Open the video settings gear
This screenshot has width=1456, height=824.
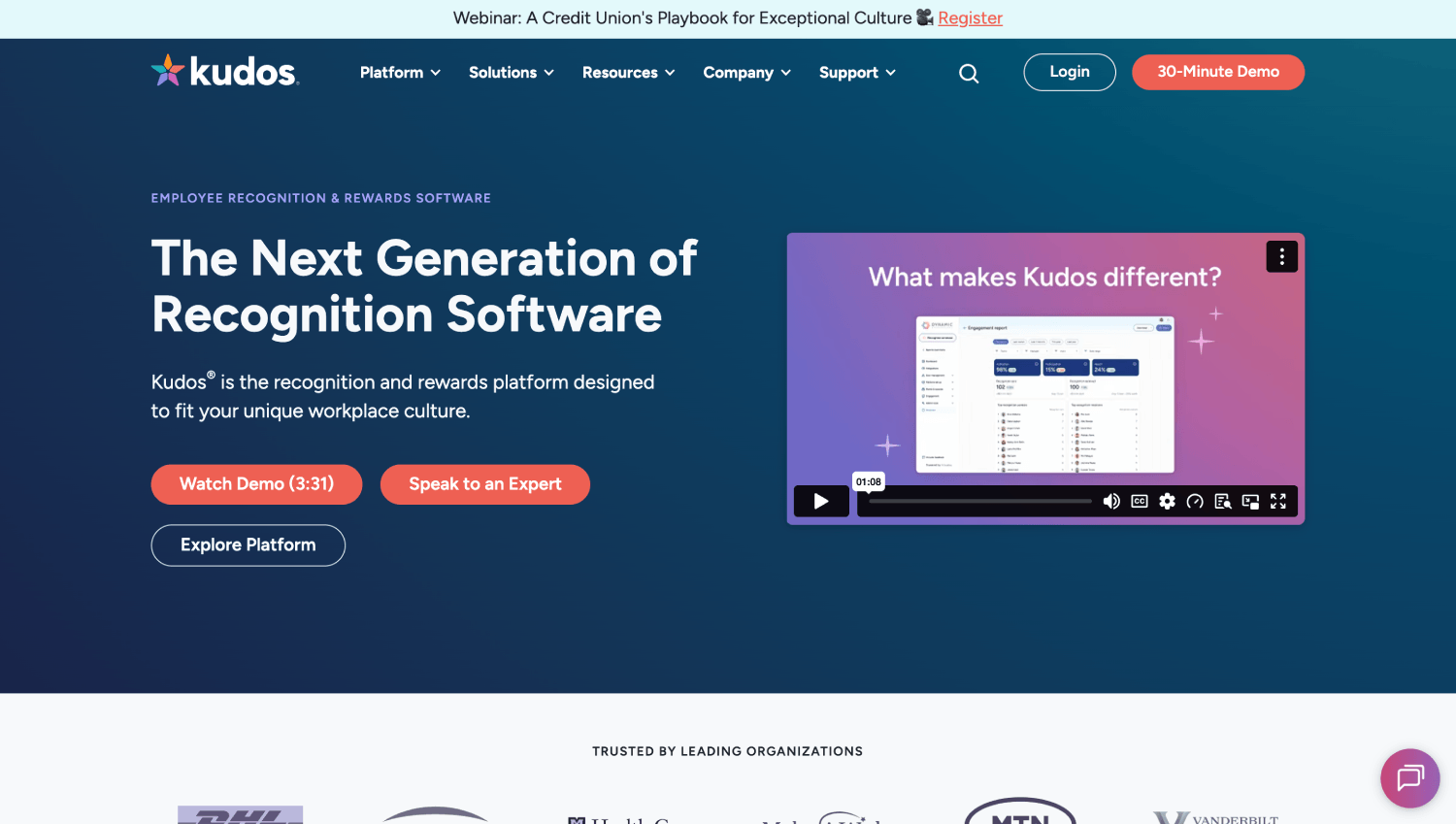[x=1168, y=501]
